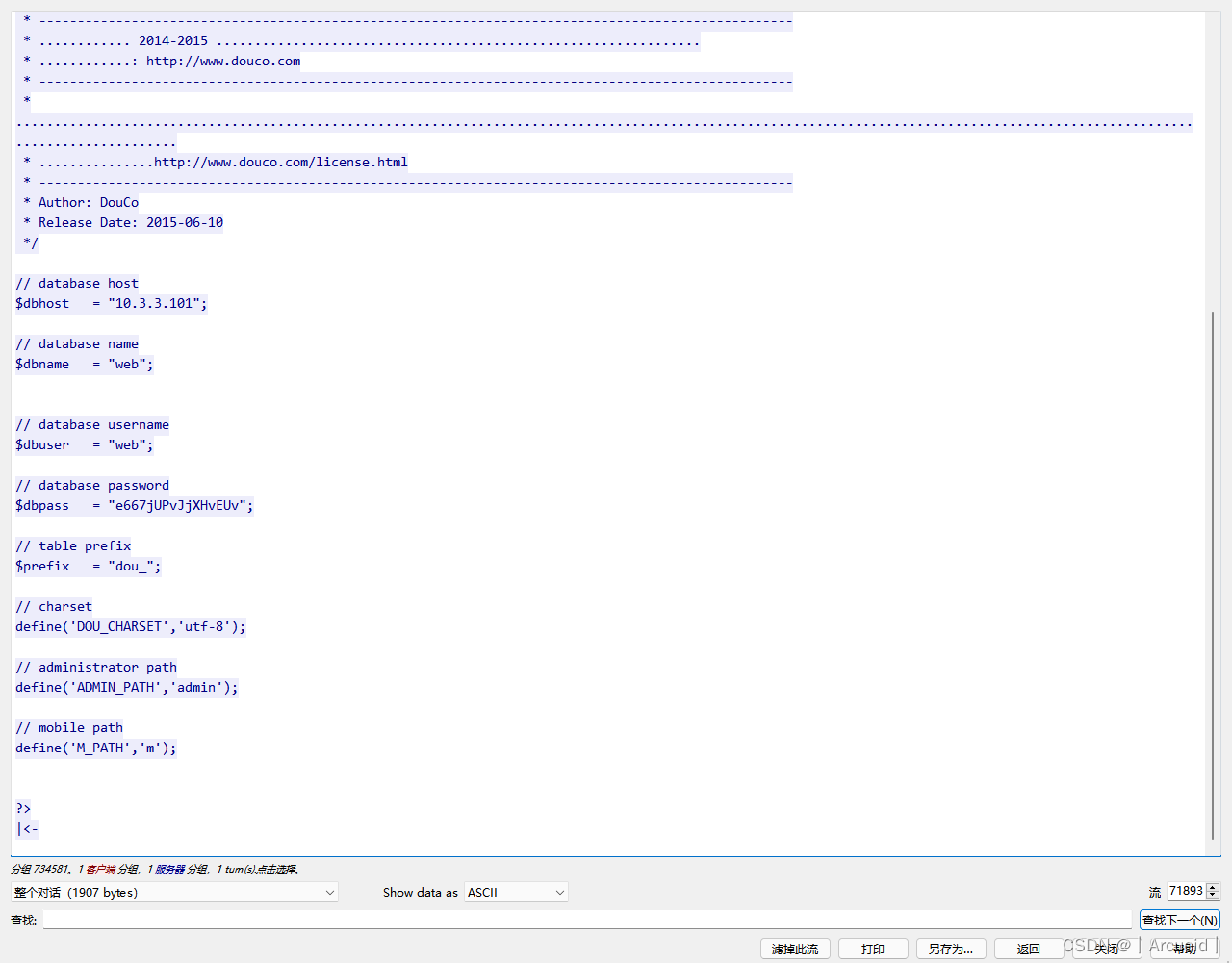The image size is (1232, 963).
Task: Click the 关闭 close button
Action: pos(1107,949)
